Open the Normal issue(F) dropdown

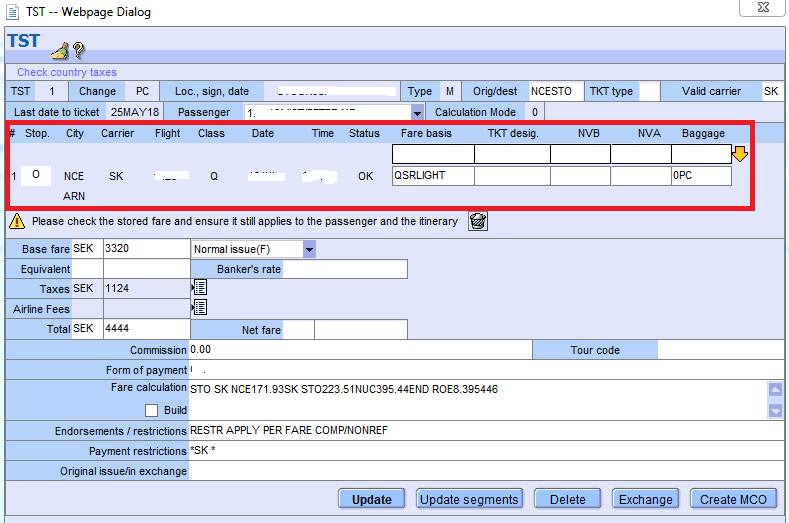pos(309,248)
